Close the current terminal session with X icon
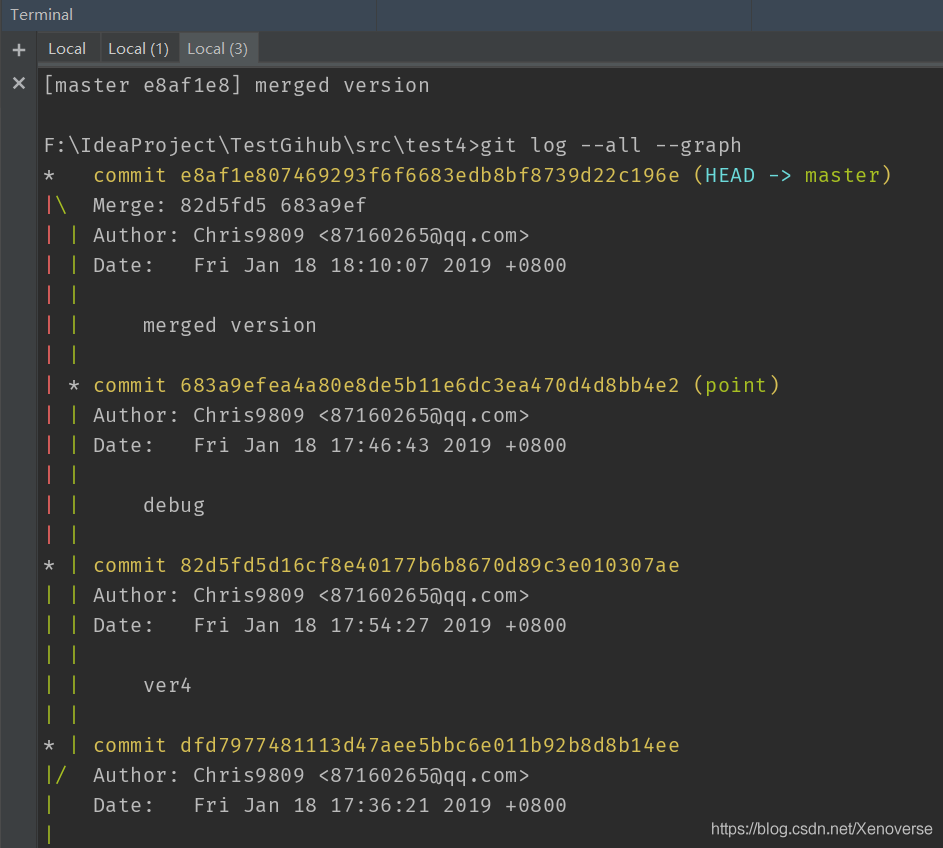943x848 pixels. coord(19,83)
